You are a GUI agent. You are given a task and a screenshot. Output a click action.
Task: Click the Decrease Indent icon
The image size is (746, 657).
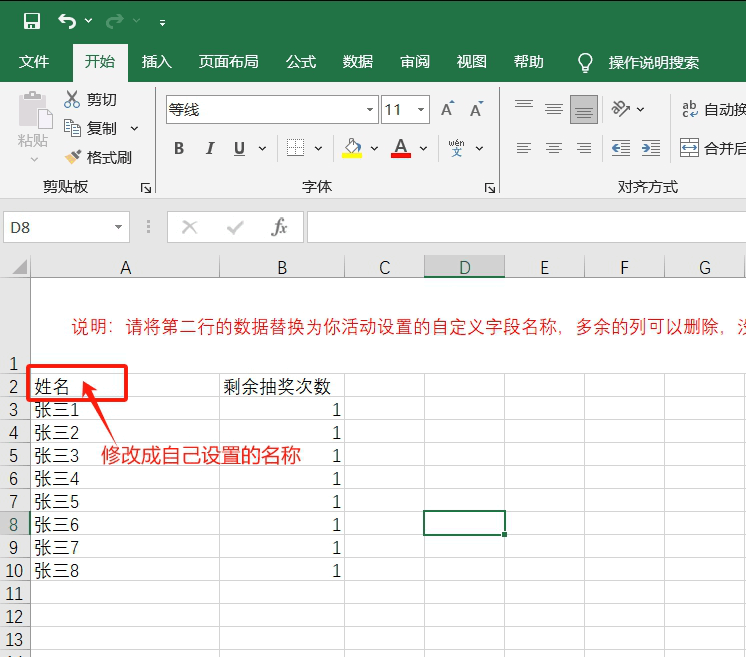pos(620,148)
